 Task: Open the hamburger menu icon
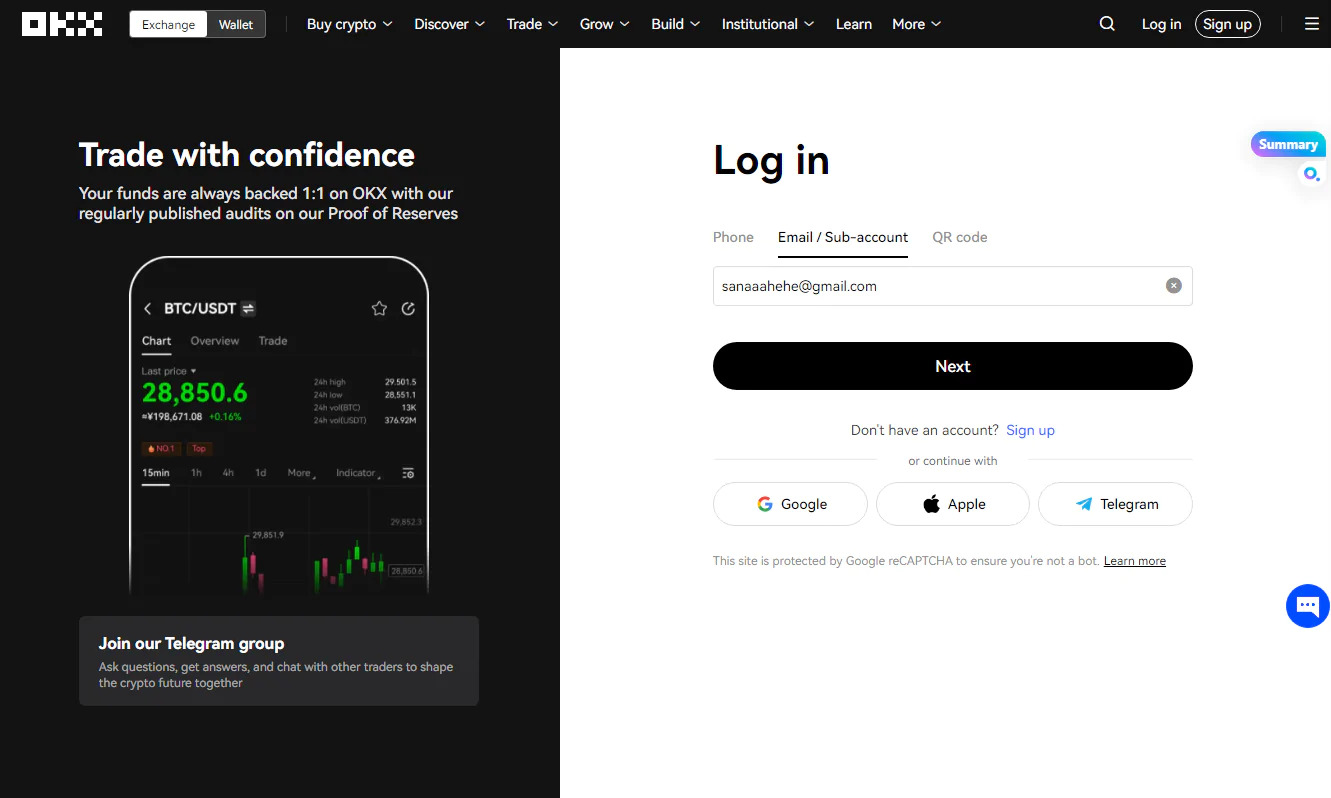(1312, 24)
